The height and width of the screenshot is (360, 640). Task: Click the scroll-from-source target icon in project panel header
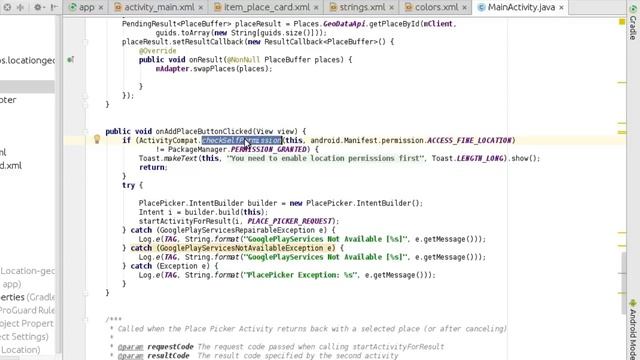tap(7, 7)
